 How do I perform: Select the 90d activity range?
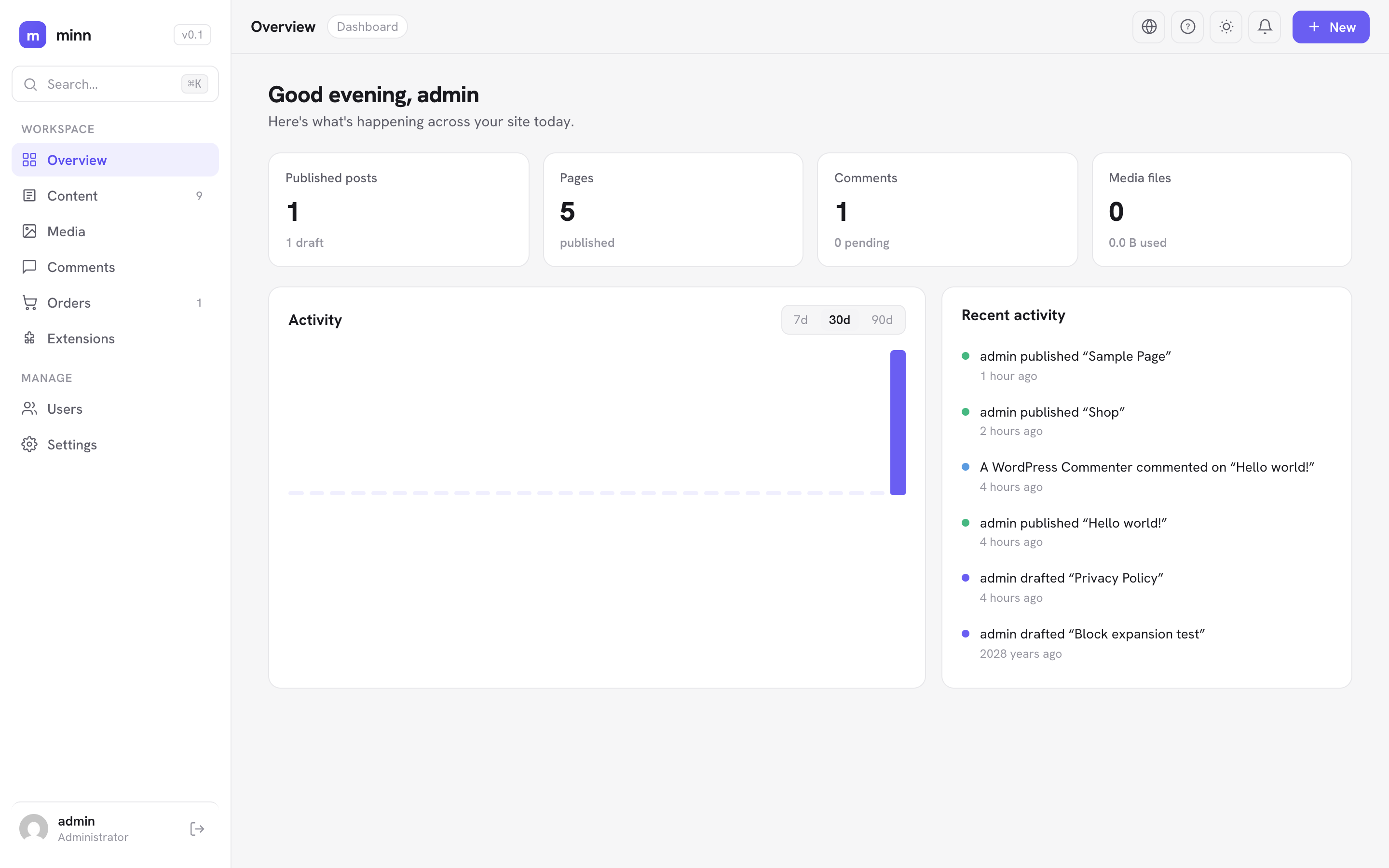[882, 320]
